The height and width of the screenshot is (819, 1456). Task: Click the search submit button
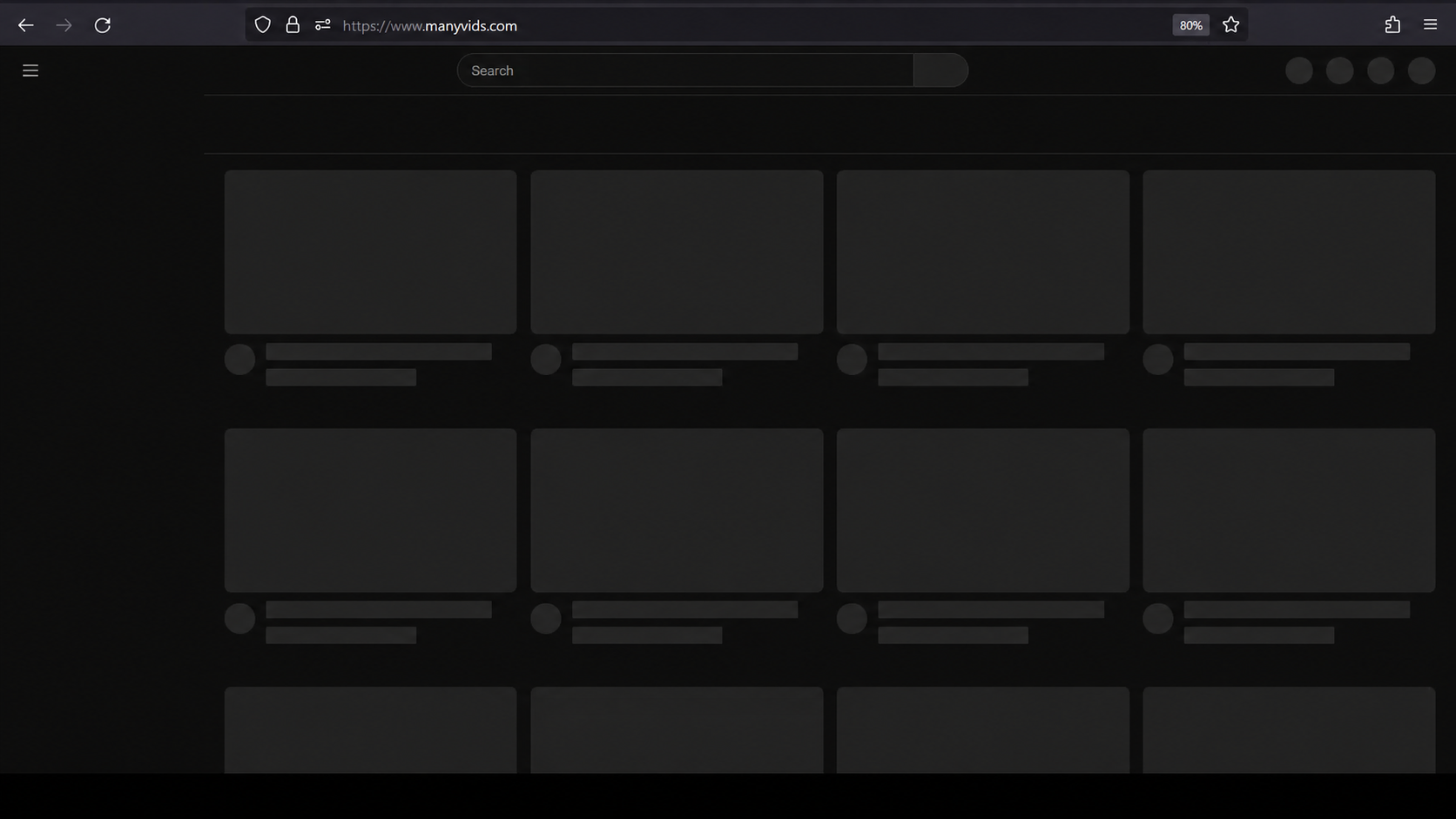[x=940, y=70]
